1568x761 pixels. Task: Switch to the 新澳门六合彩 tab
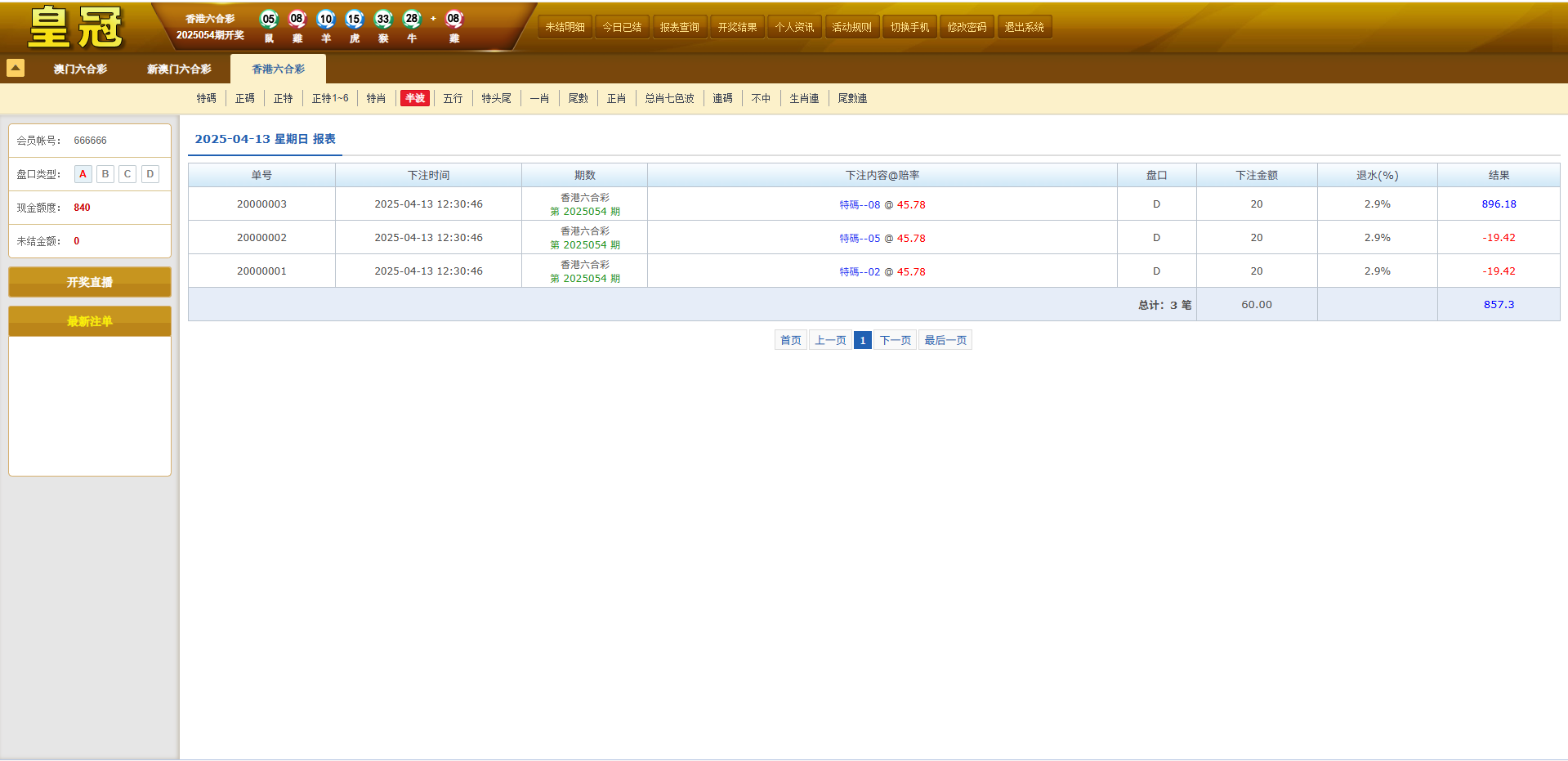coord(179,69)
